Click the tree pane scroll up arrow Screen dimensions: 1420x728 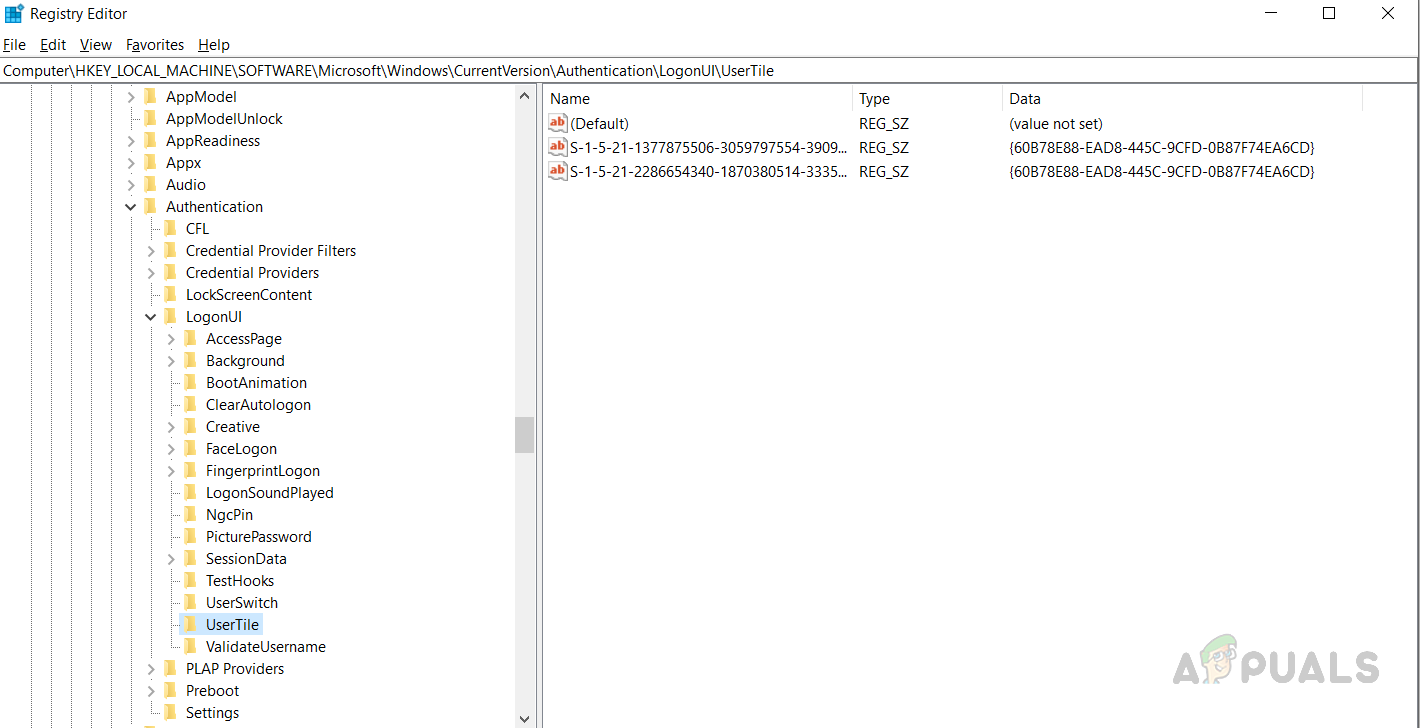[525, 96]
